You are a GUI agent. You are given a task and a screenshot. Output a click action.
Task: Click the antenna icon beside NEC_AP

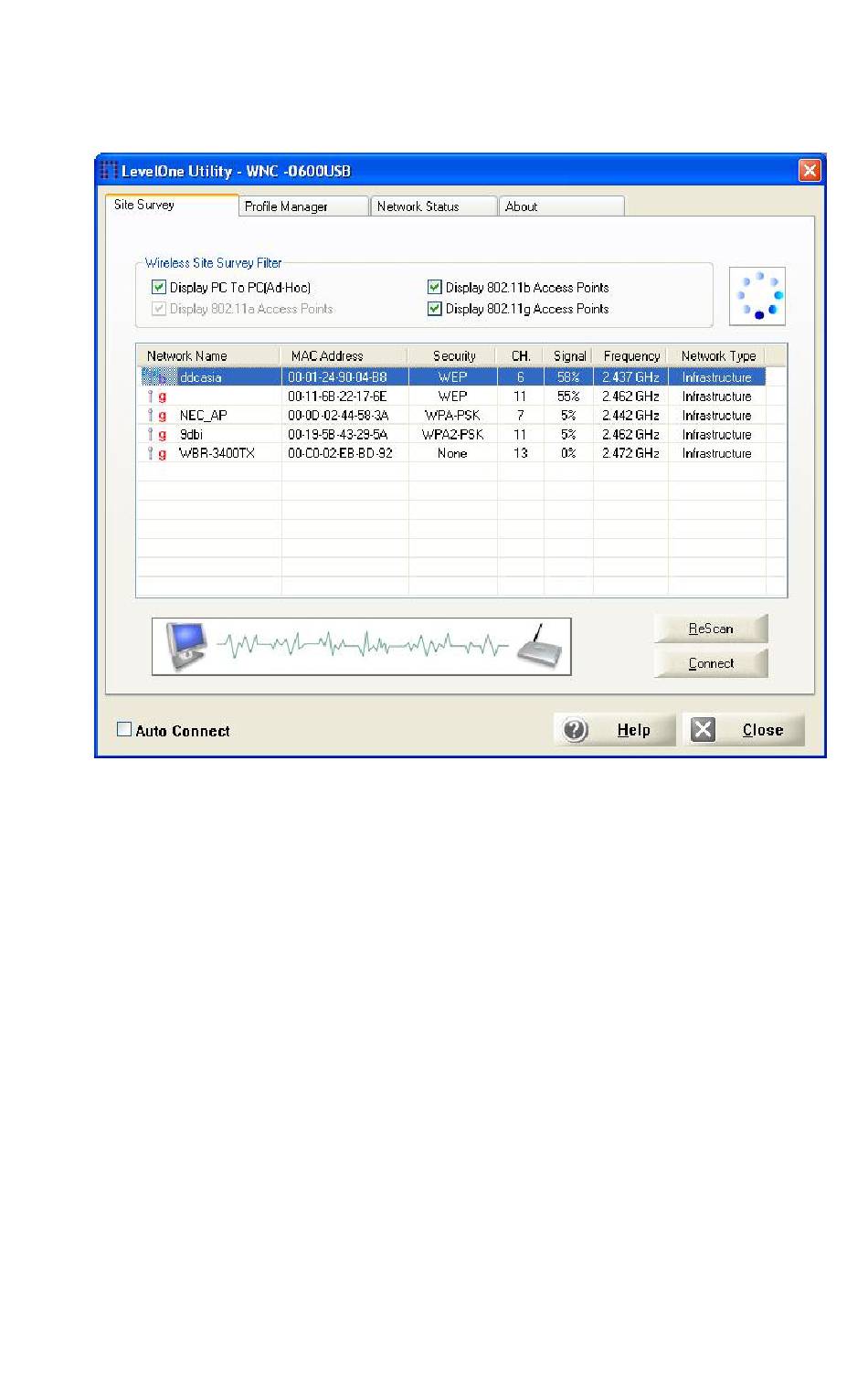(x=151, y=416)
